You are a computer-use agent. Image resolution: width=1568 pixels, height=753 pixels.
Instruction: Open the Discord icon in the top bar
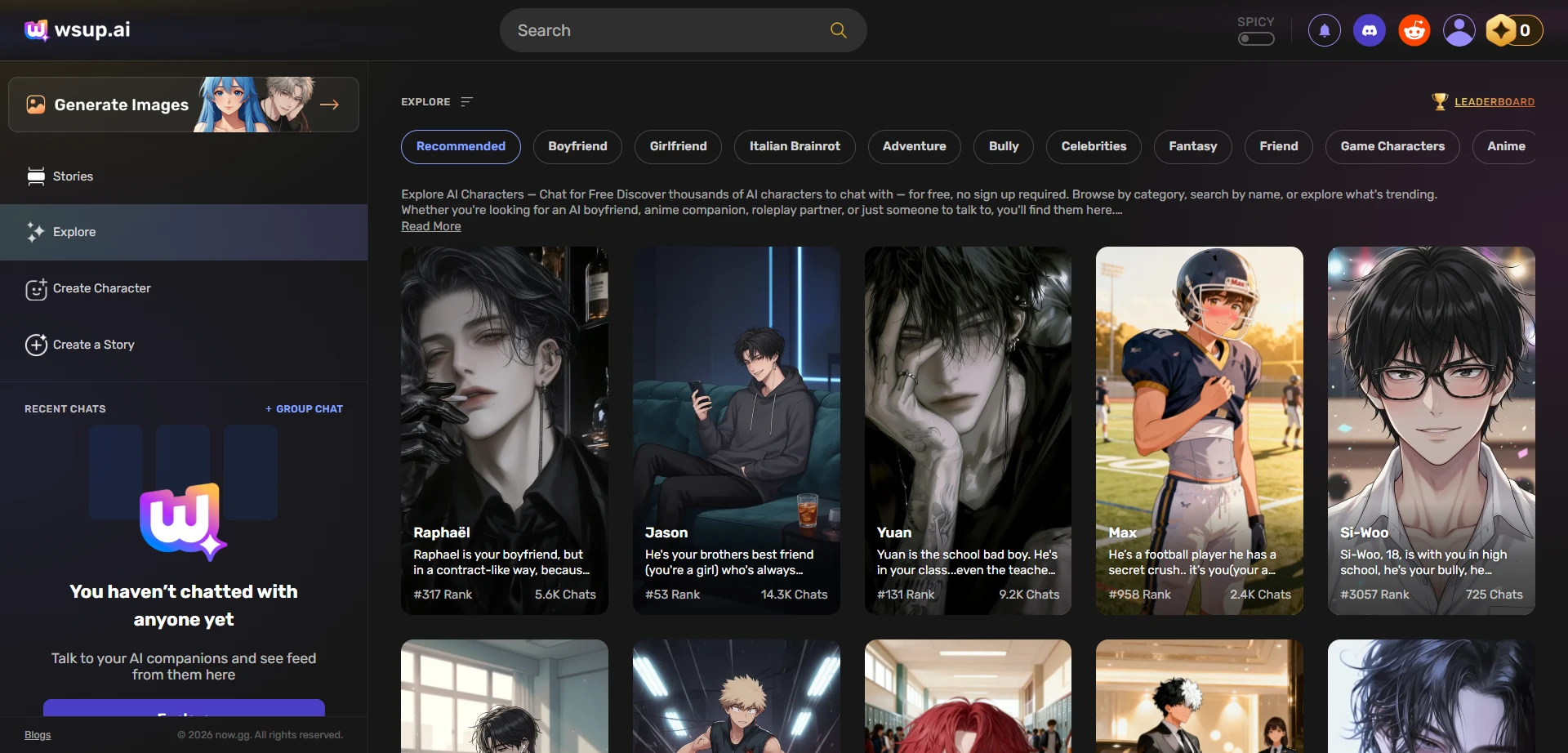point(1369,29)
